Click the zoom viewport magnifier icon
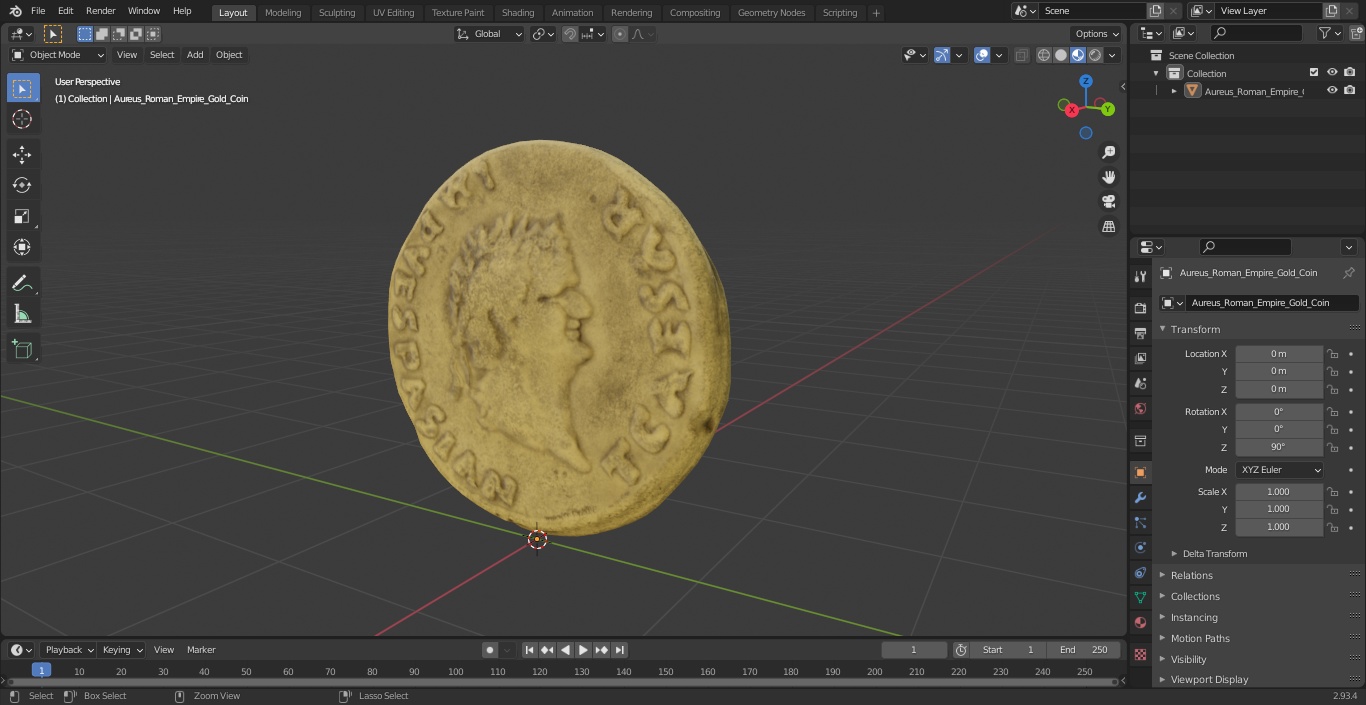1366x705 pixels. (x=1108, y=152)
